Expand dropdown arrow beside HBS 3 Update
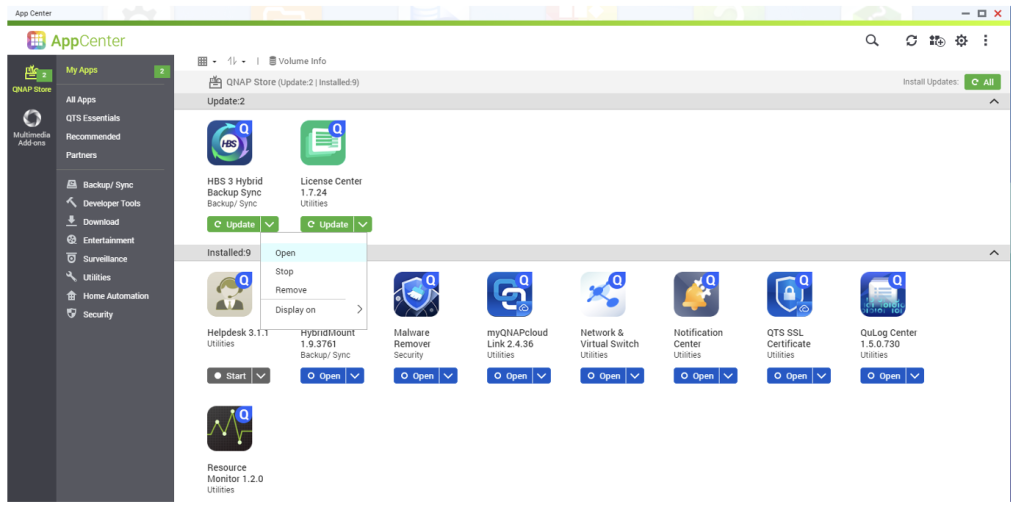Screen dimensions: 1024x510 click(x=270, y=225)
